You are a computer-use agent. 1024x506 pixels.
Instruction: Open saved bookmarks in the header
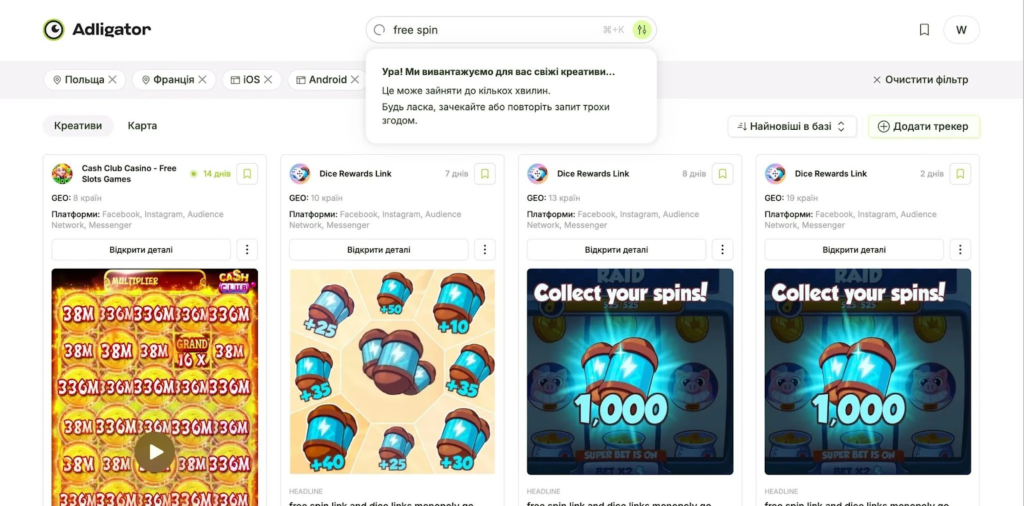[924, 30]
